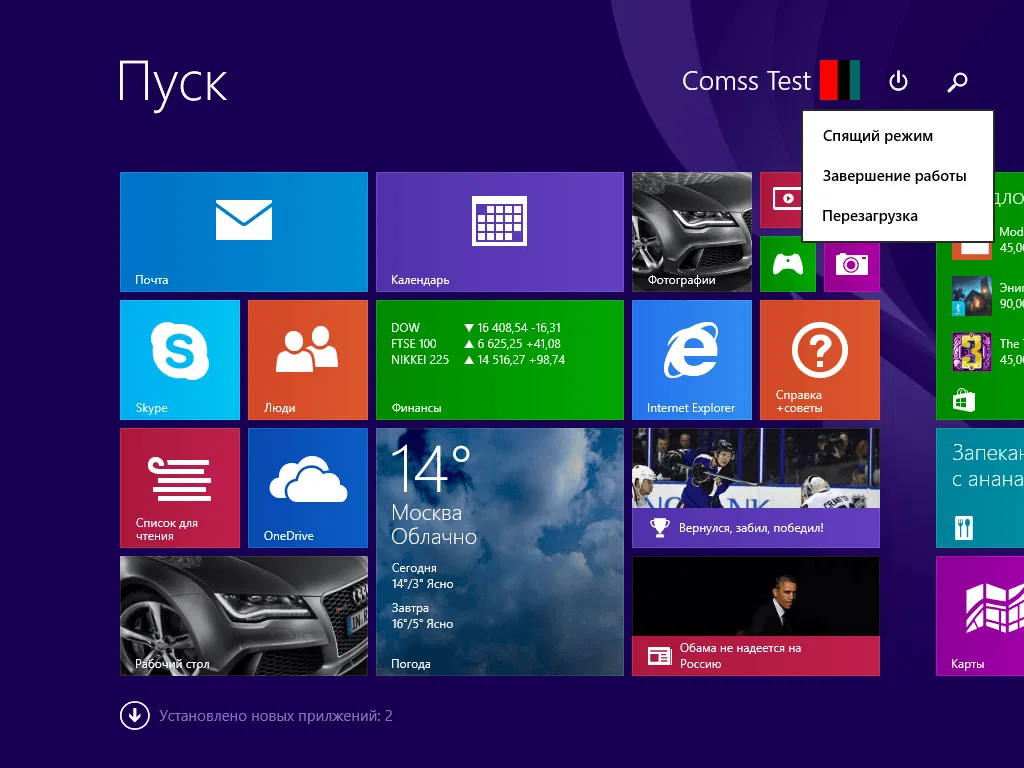Click the Power icon
Image resolution: width=1024 pixels, height=768 pixels.
point(898,82)
